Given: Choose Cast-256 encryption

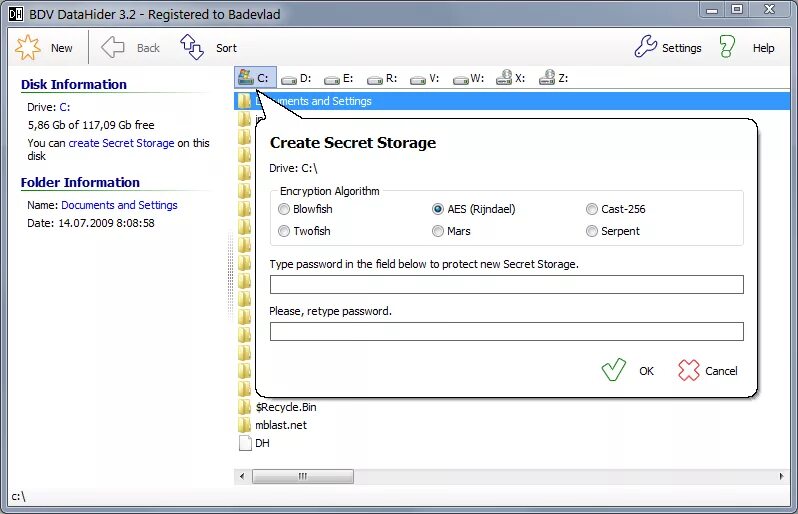Looking at the screenshot, I should tap(591, 209).
